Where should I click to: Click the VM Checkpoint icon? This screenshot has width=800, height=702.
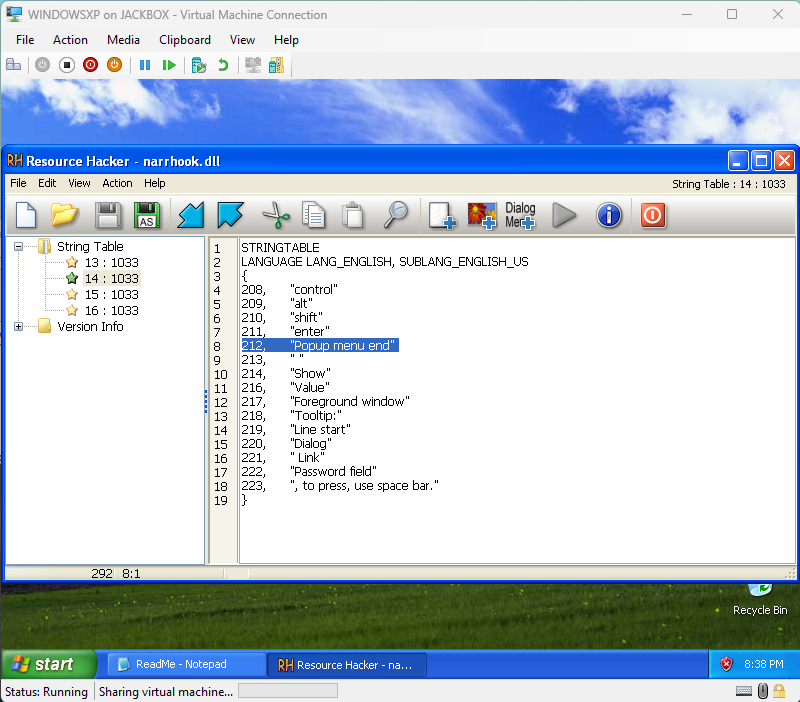point(199,65)
